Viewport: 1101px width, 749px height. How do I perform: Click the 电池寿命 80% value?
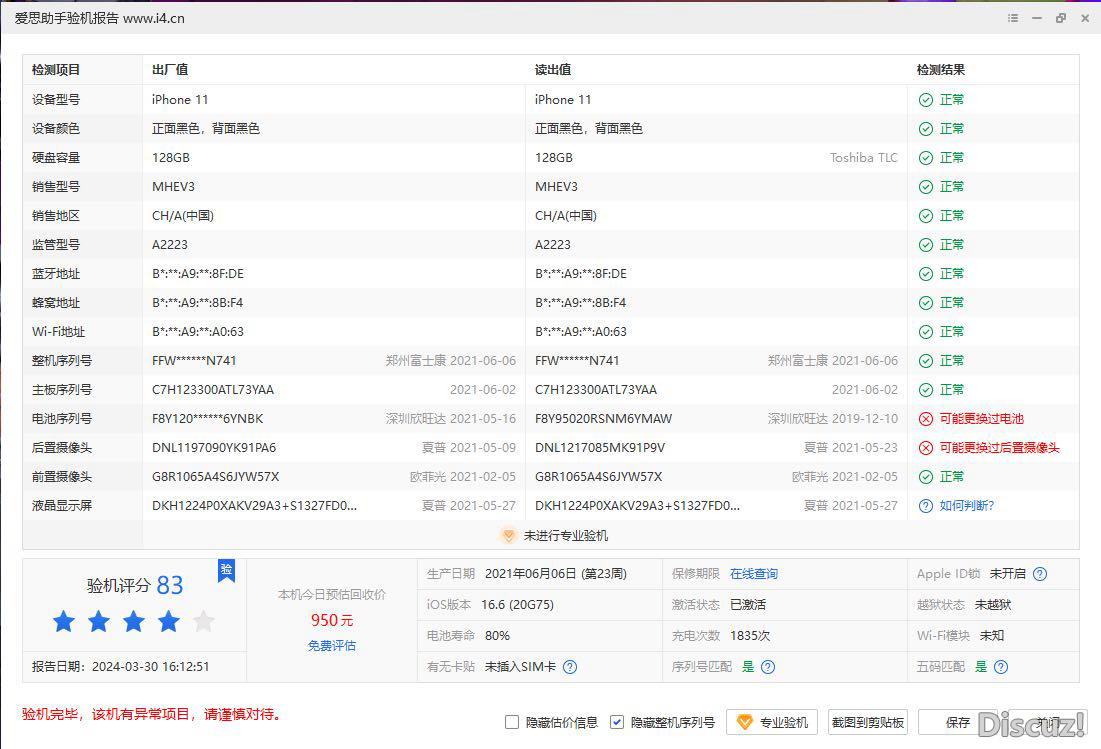pos(497,636)
